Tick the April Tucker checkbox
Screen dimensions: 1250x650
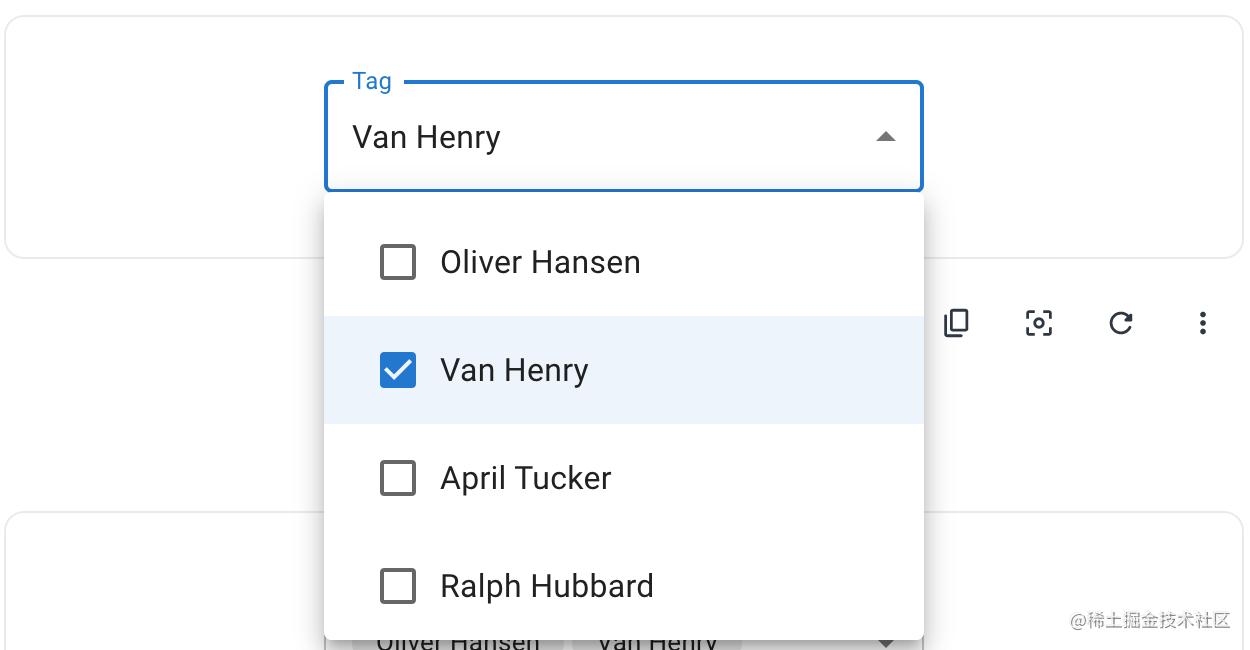click(x=398, y=479)
